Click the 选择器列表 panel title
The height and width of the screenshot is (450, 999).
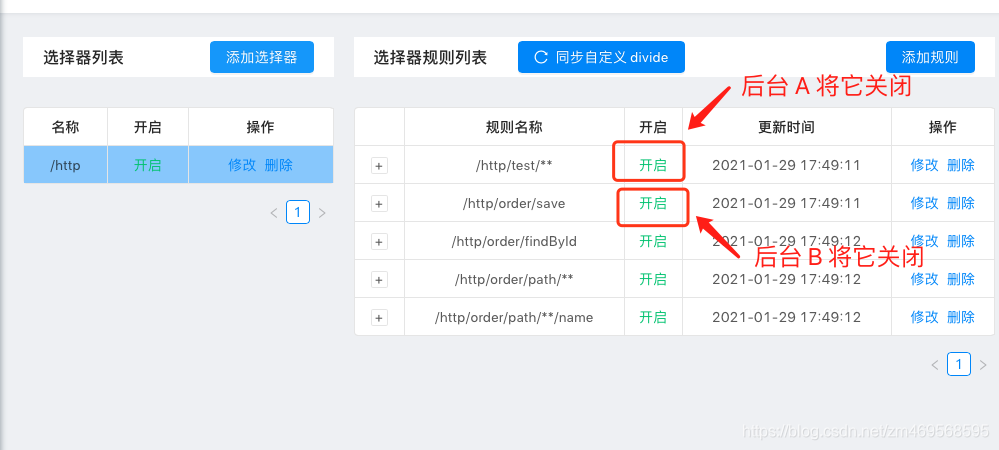pyautogui.click(x=83, y=57)
